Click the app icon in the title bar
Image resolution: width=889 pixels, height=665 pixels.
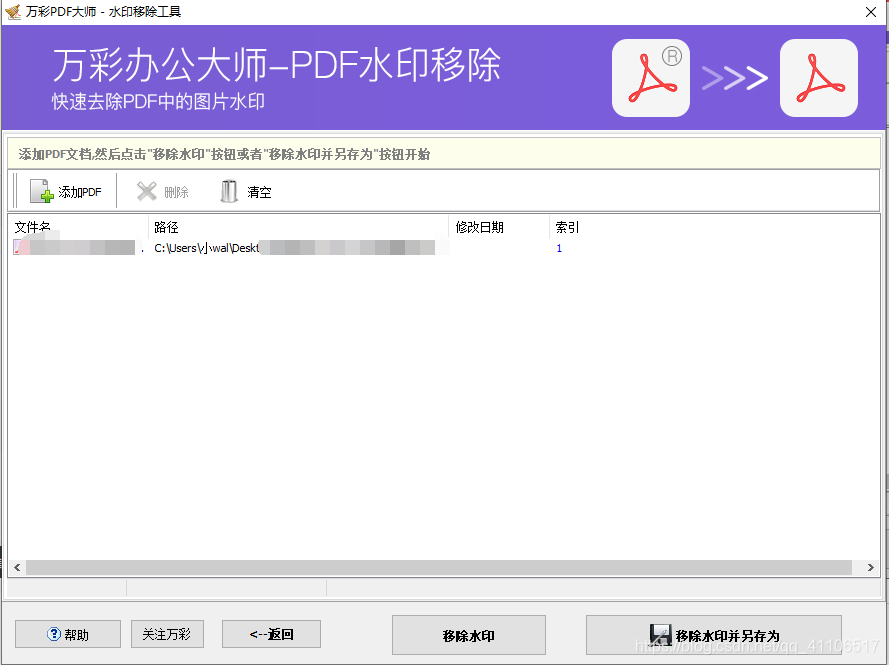point(11,11)
